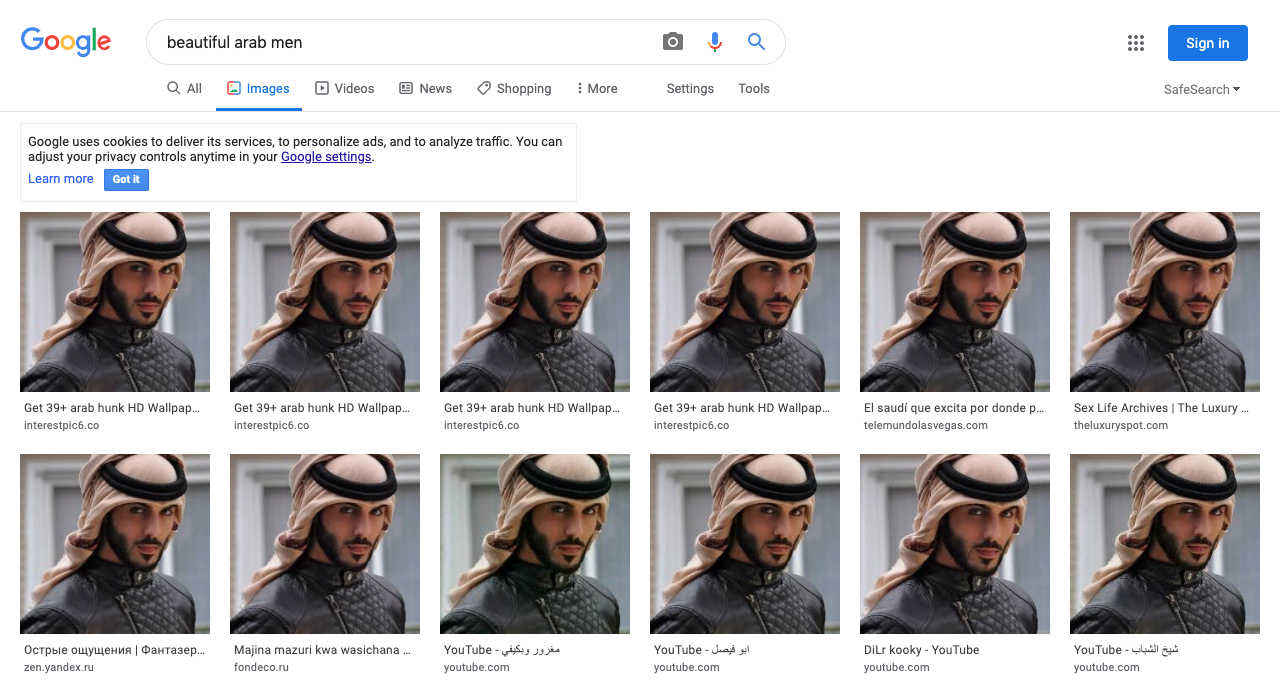The width and height of the screenshot is (1280, 688).
Task: Open the SafeSearch dropdown
Action: tap(1201, 90)
